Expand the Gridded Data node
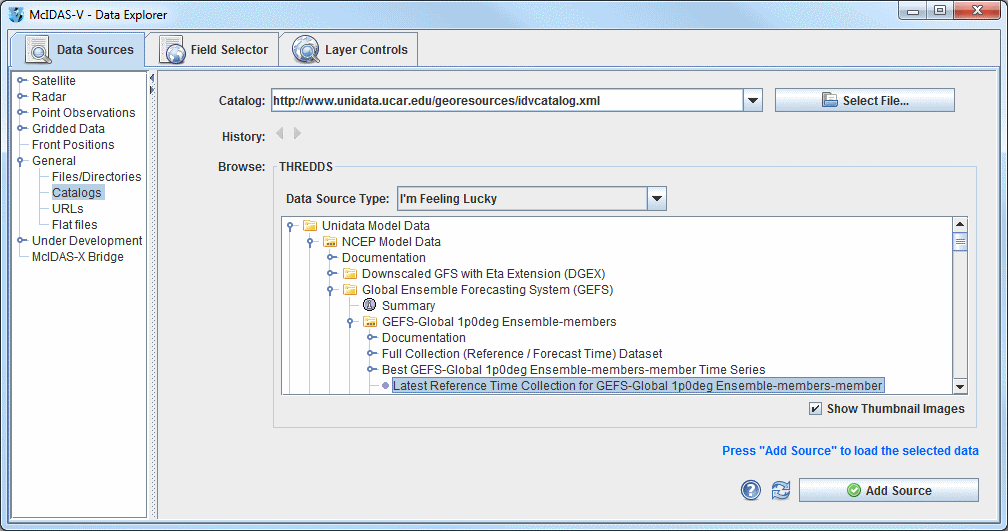Screen dimensions: 1008x531 point(21,129)
